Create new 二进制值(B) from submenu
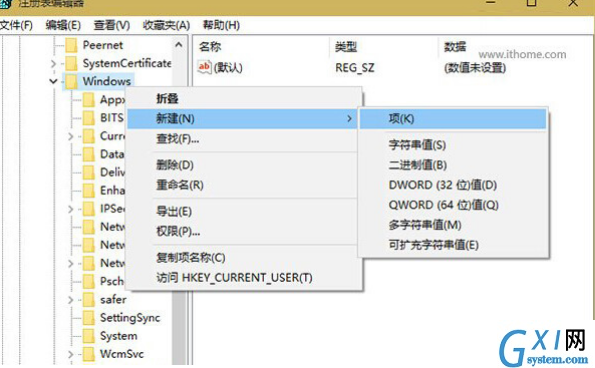 point(417,165)
